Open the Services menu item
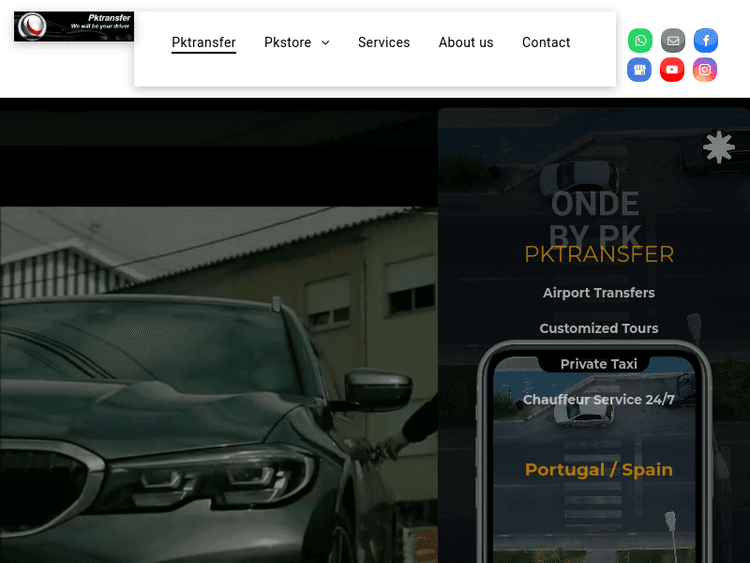This screenshot has height=563, width=750. [x=384, y=43]
